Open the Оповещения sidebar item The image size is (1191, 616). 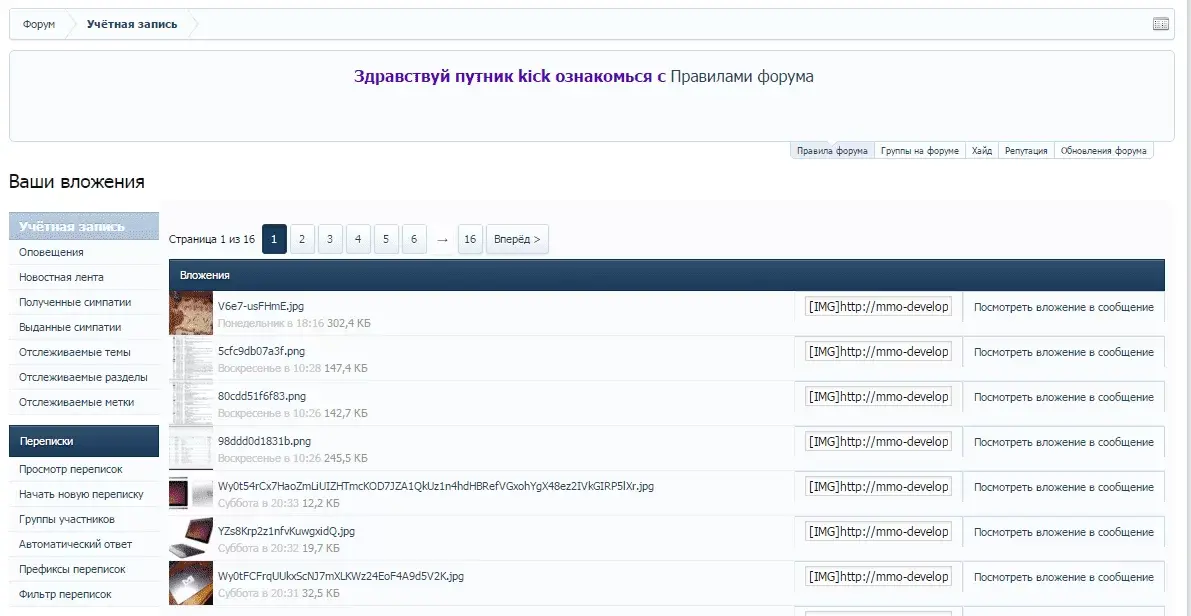coord(84,252)
